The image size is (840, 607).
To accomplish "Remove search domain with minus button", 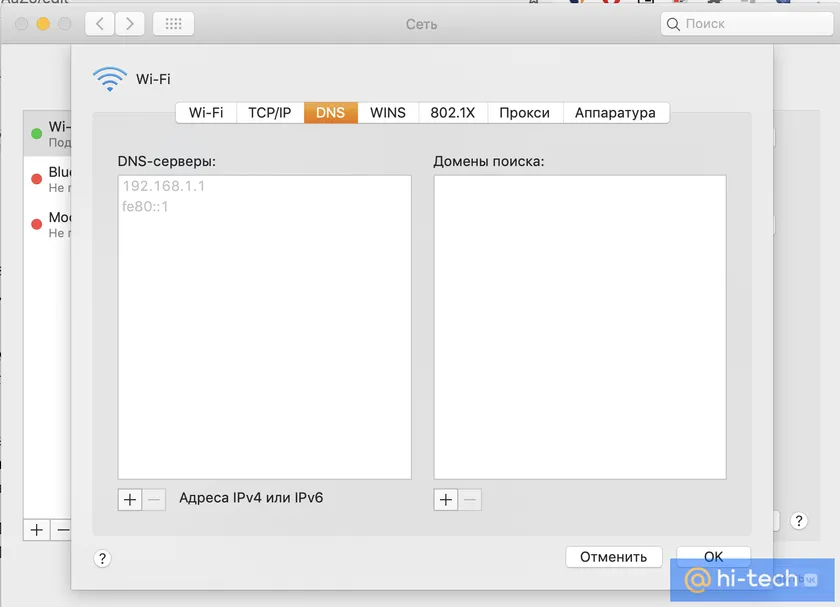I will [x=470, y=500].
